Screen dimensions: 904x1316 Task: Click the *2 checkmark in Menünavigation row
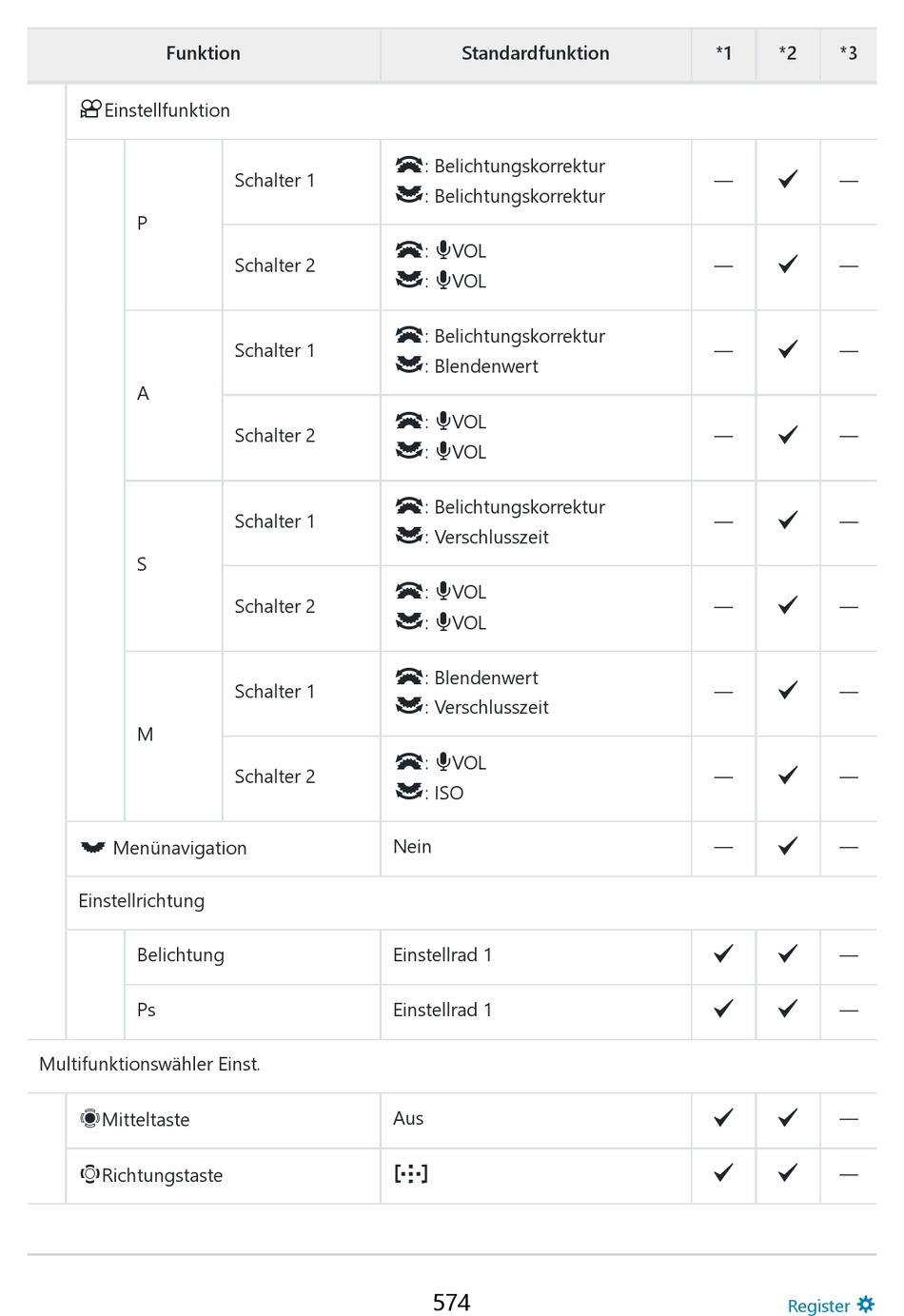[x=787, y=846]
